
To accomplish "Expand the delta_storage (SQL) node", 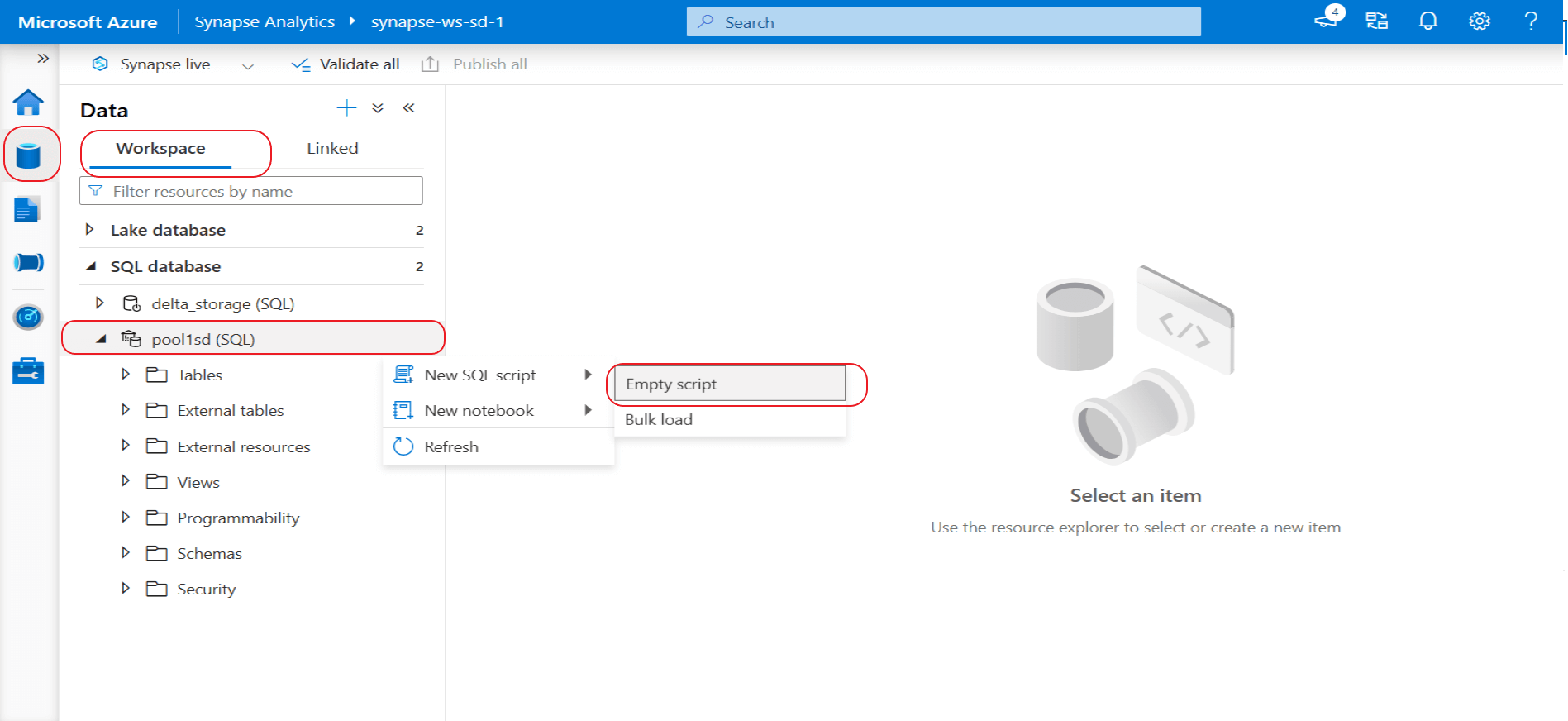I will click(100, 303).
